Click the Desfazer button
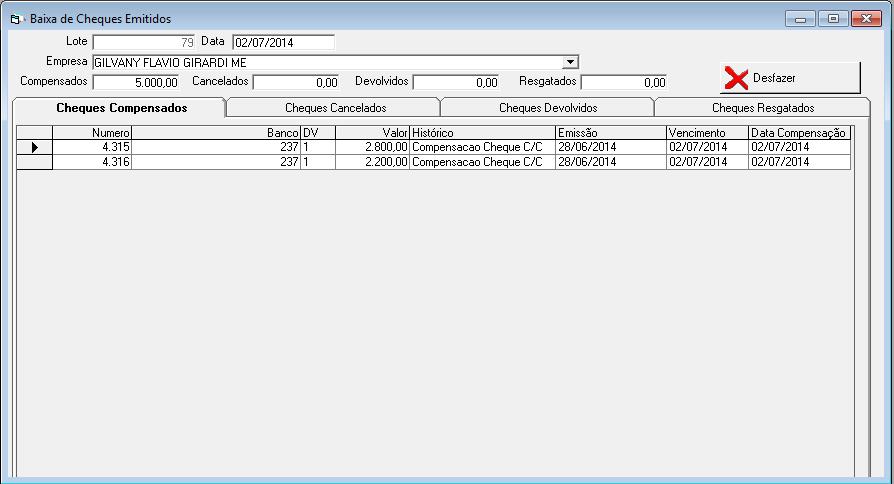 point(790,78)
